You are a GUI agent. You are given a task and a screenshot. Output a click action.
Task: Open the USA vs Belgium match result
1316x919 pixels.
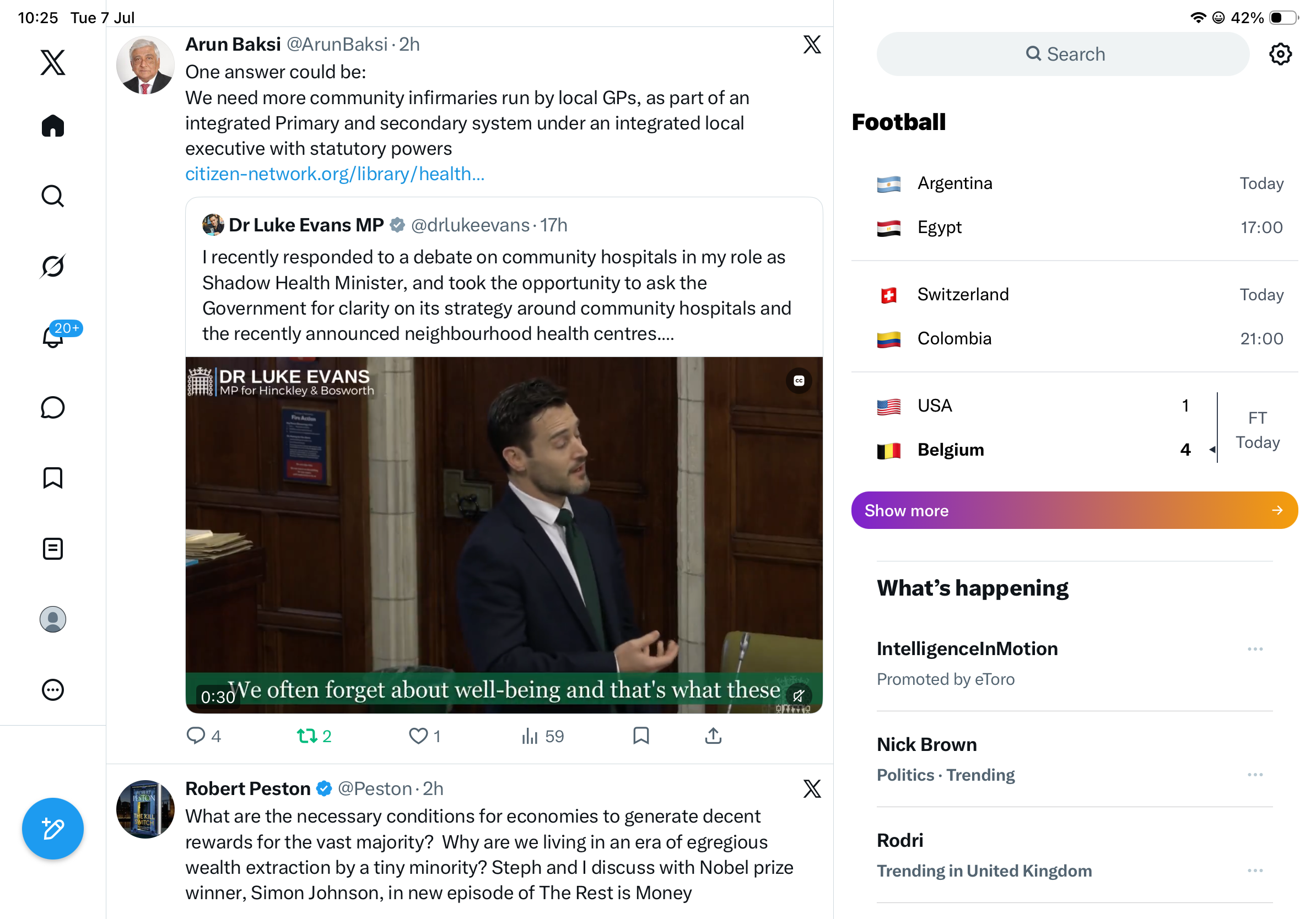(x=1075, y=428)
